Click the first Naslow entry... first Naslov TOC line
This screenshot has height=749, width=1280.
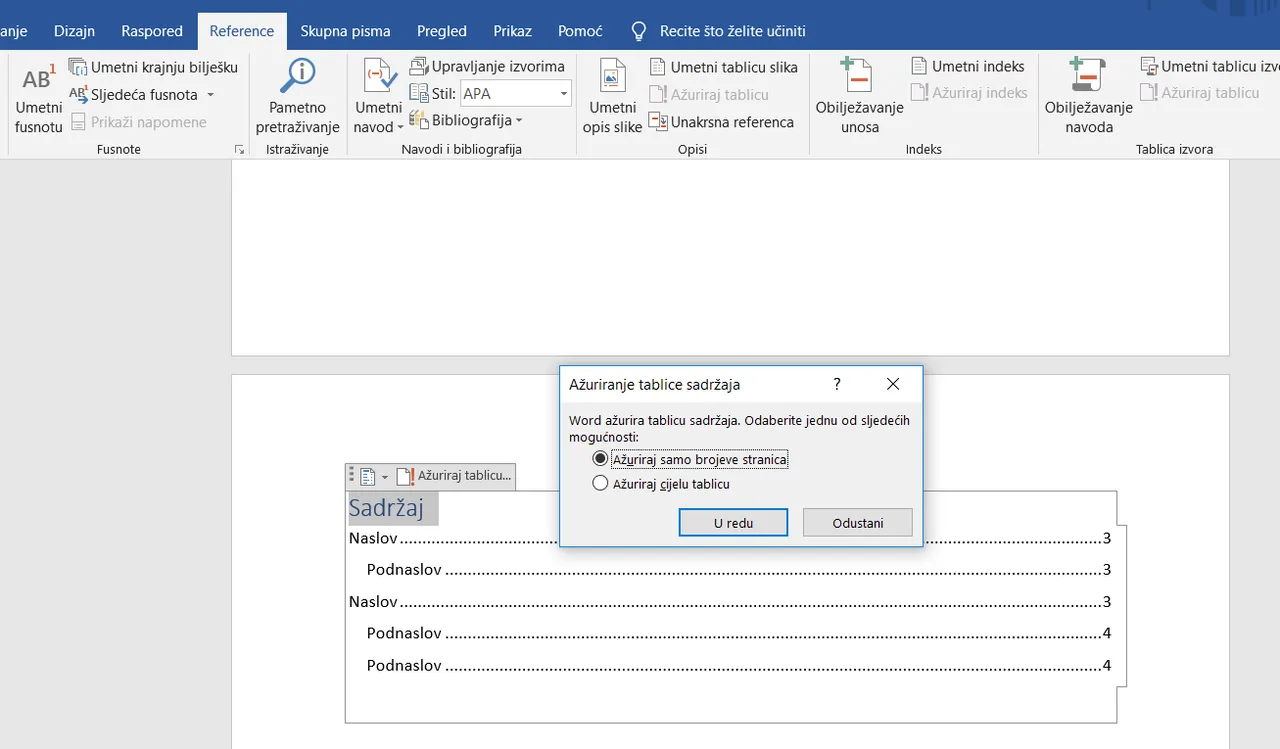[x=730, y=539]
